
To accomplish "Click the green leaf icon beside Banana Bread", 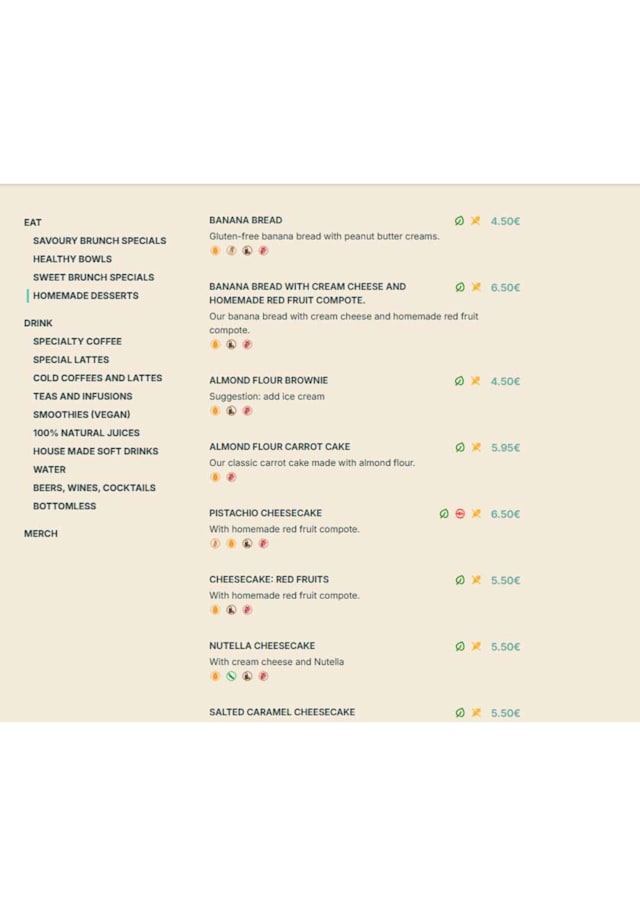I will 460,221.
